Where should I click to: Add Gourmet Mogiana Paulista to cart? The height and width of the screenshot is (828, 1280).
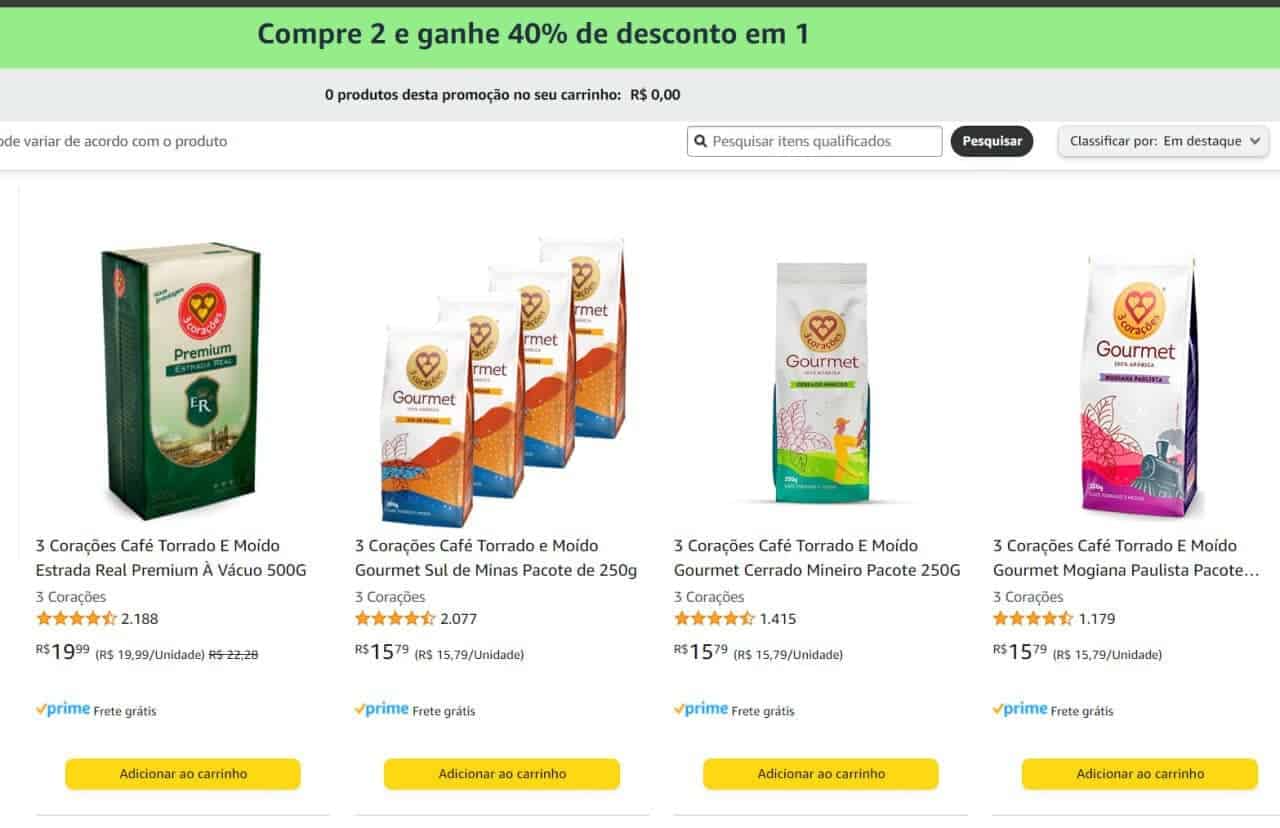click(x=1140, y=774)
